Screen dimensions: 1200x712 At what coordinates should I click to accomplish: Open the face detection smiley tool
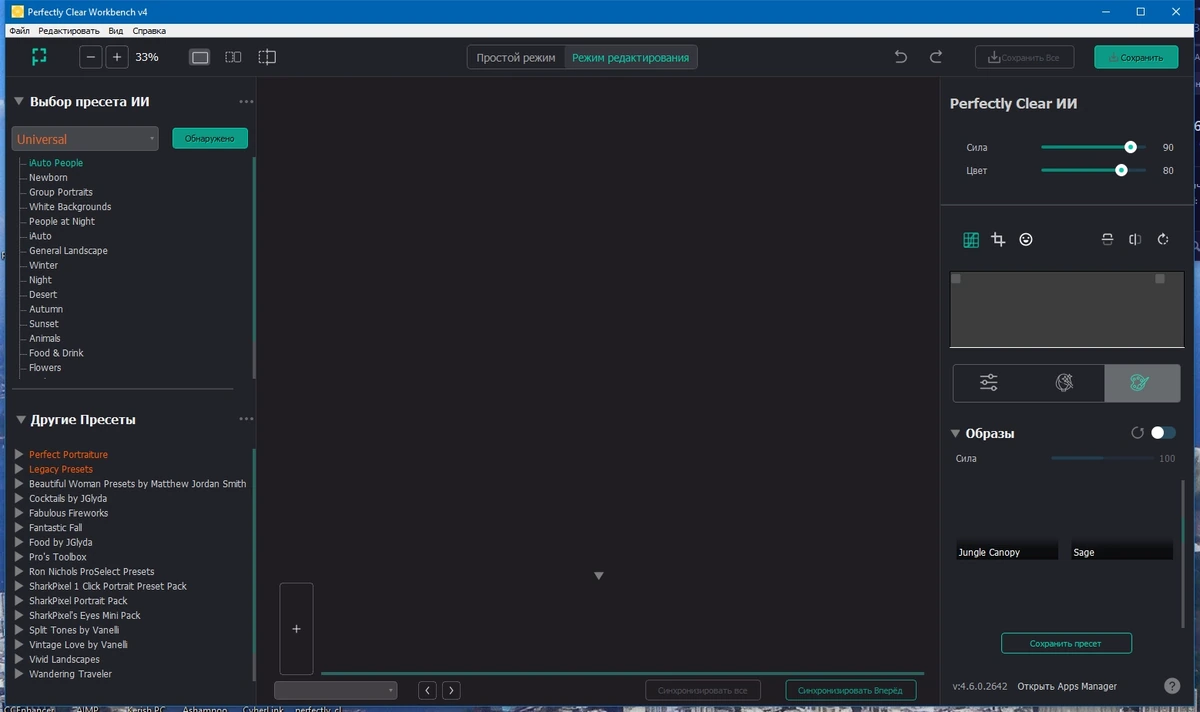(x=1026, y=239)
